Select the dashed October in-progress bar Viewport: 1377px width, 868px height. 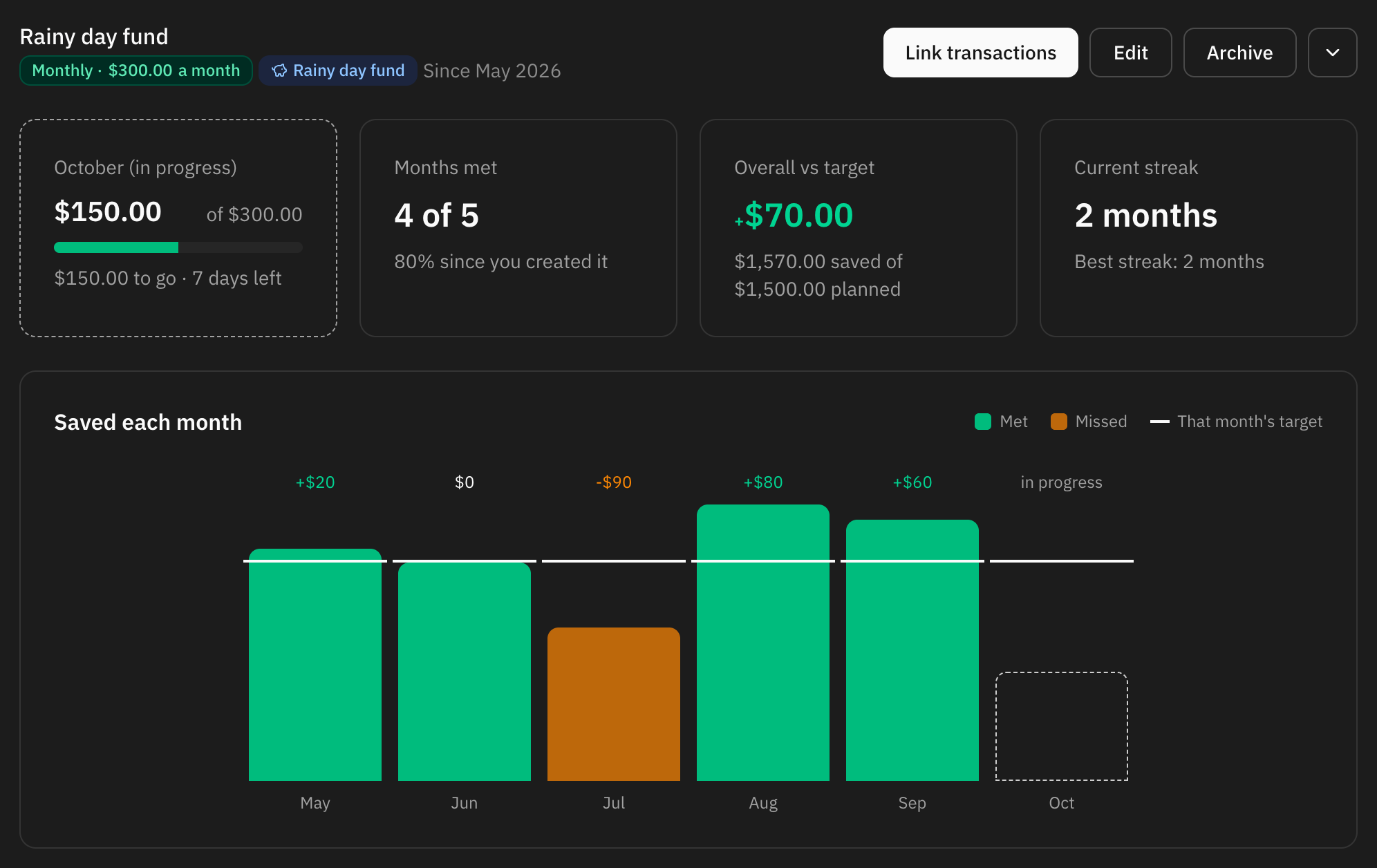pyautogui.click(x=1062, y=726)
